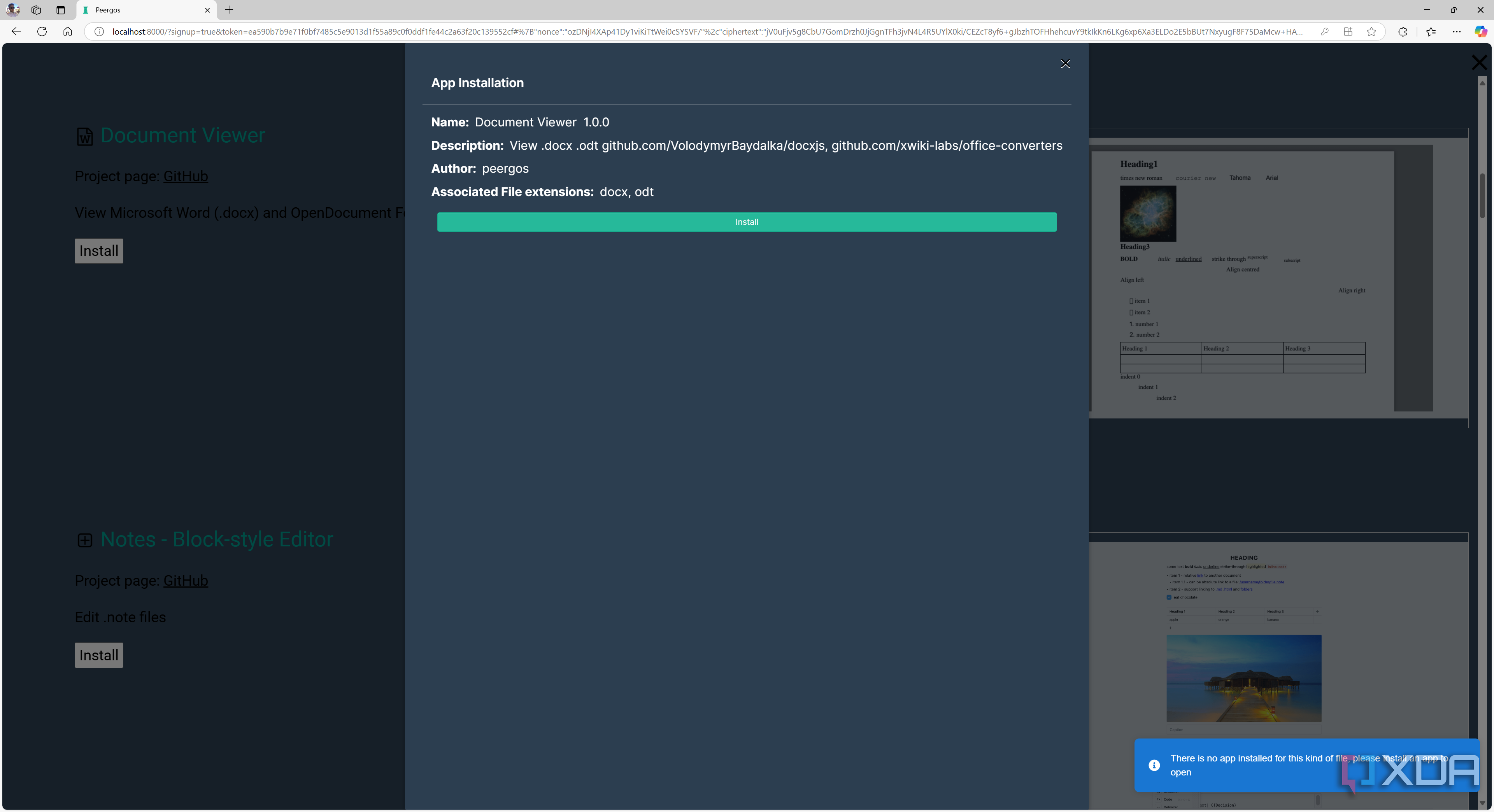The image size is (1494, 812).
Task: Install Document Viewer from the gallery list
Action: point(98,251)
